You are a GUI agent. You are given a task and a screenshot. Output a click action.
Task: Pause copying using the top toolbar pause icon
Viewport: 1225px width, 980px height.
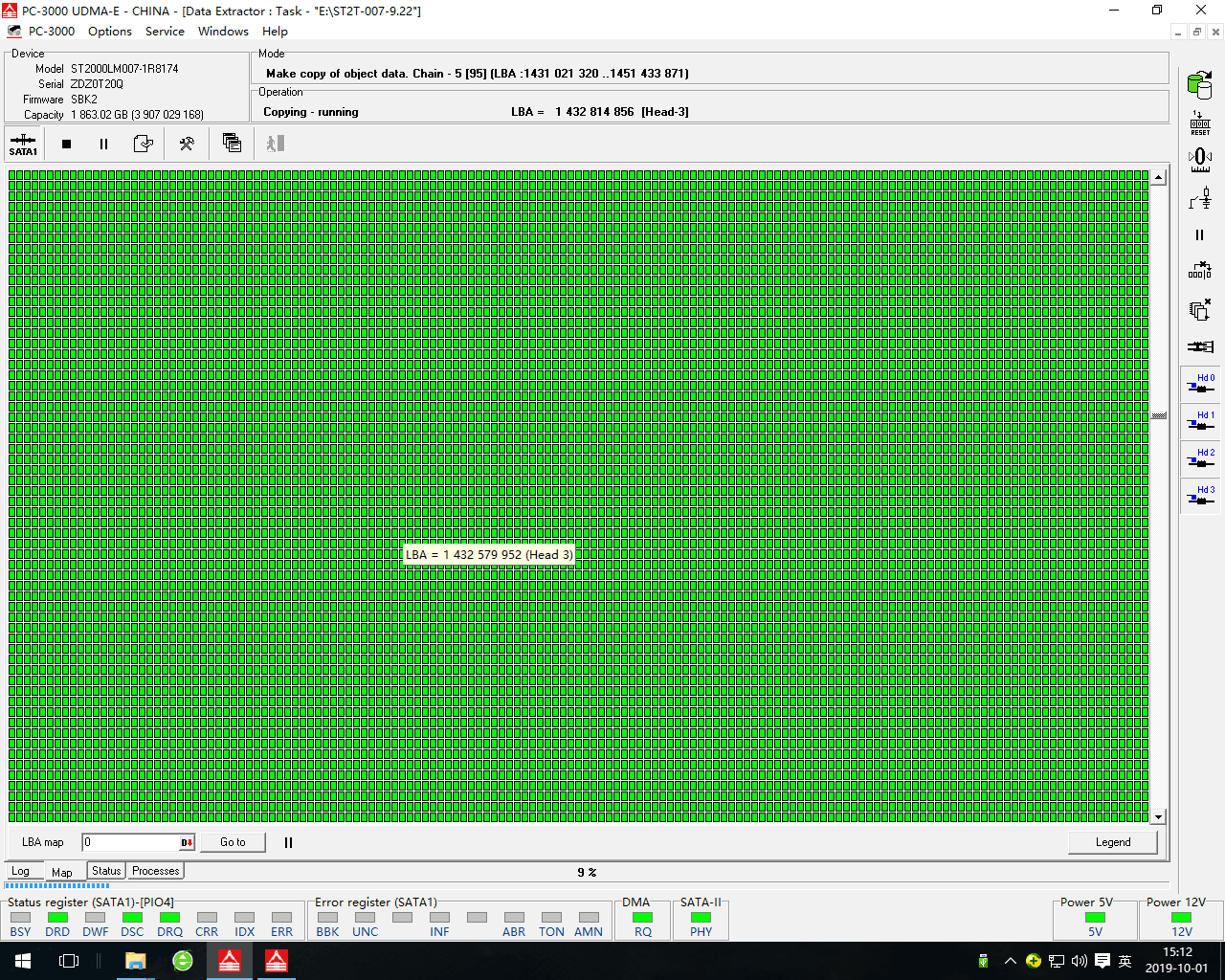[x=103, y=144]
